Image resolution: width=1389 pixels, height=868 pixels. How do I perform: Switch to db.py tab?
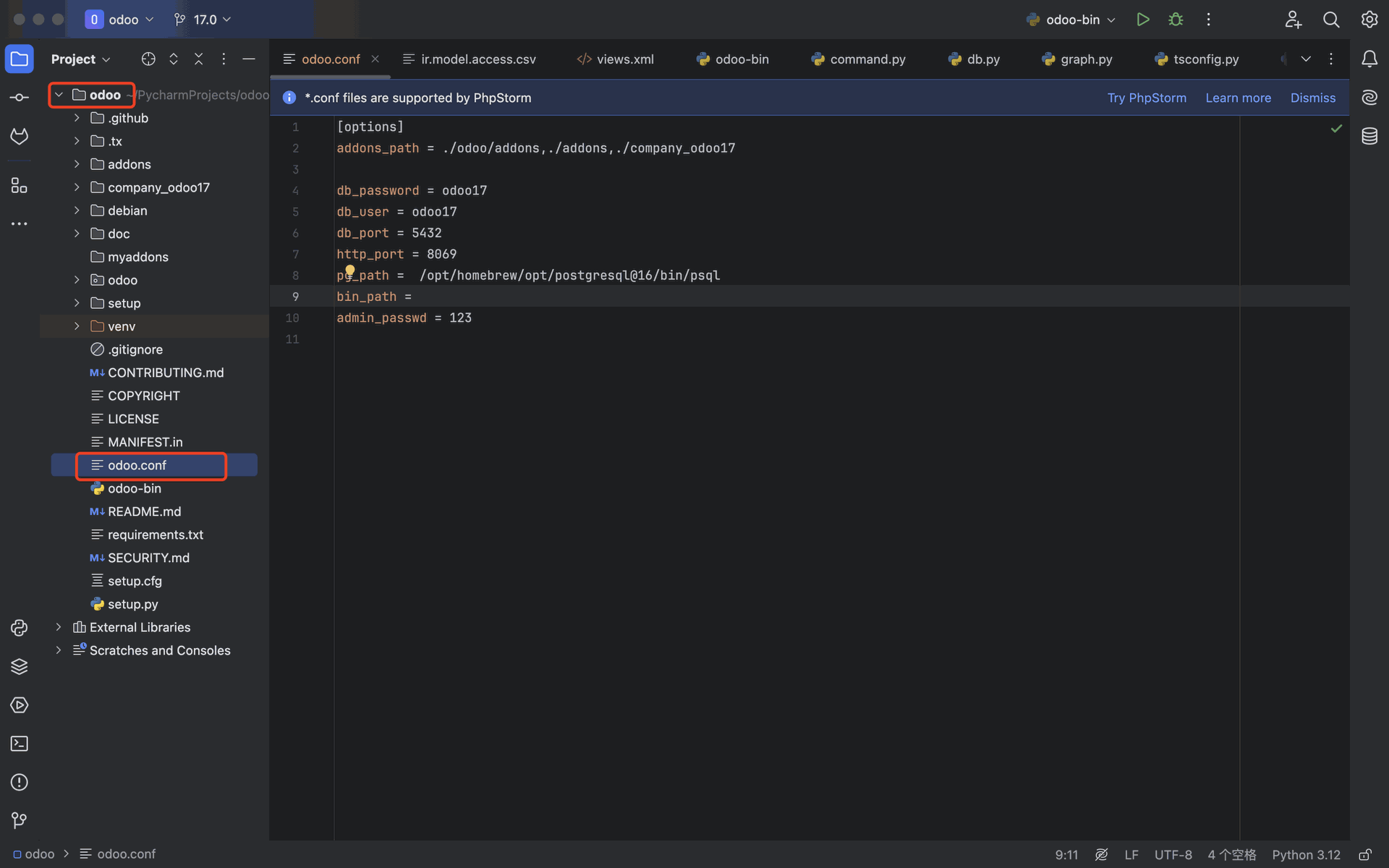[x=974, y=59]
